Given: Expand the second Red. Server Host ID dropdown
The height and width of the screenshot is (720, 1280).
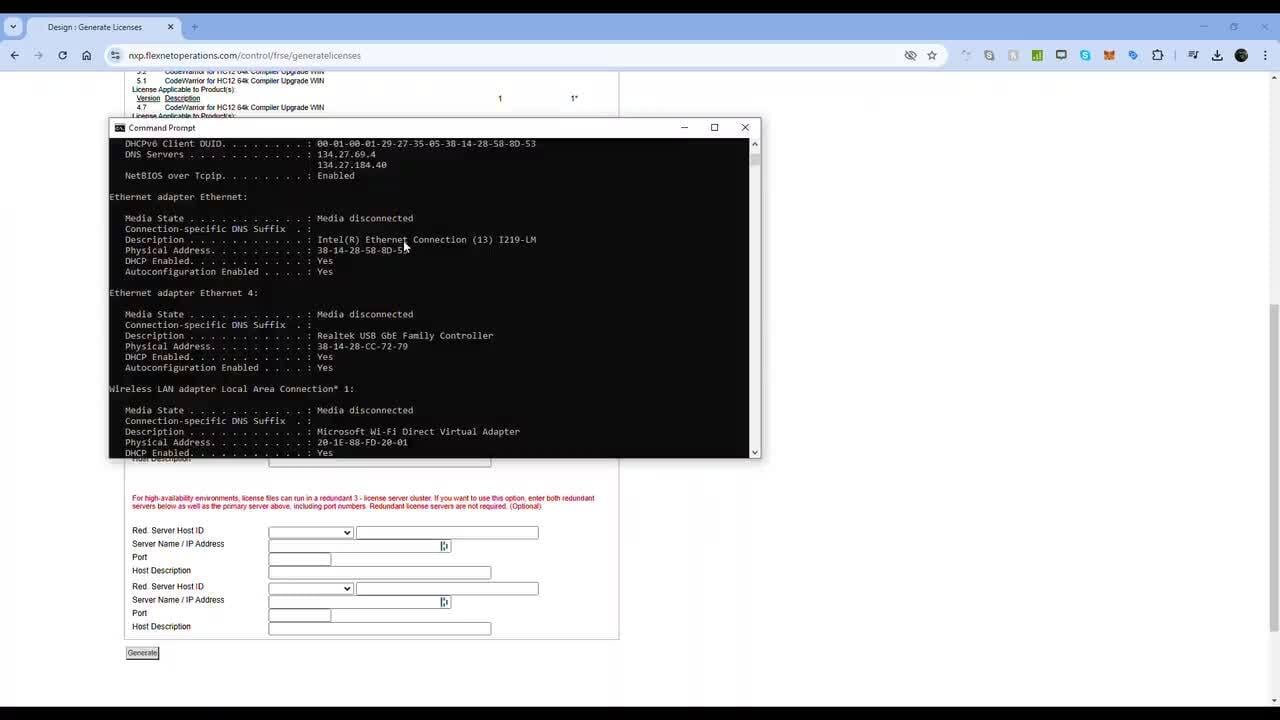Looking at the screenshot, I should point(311,589).
